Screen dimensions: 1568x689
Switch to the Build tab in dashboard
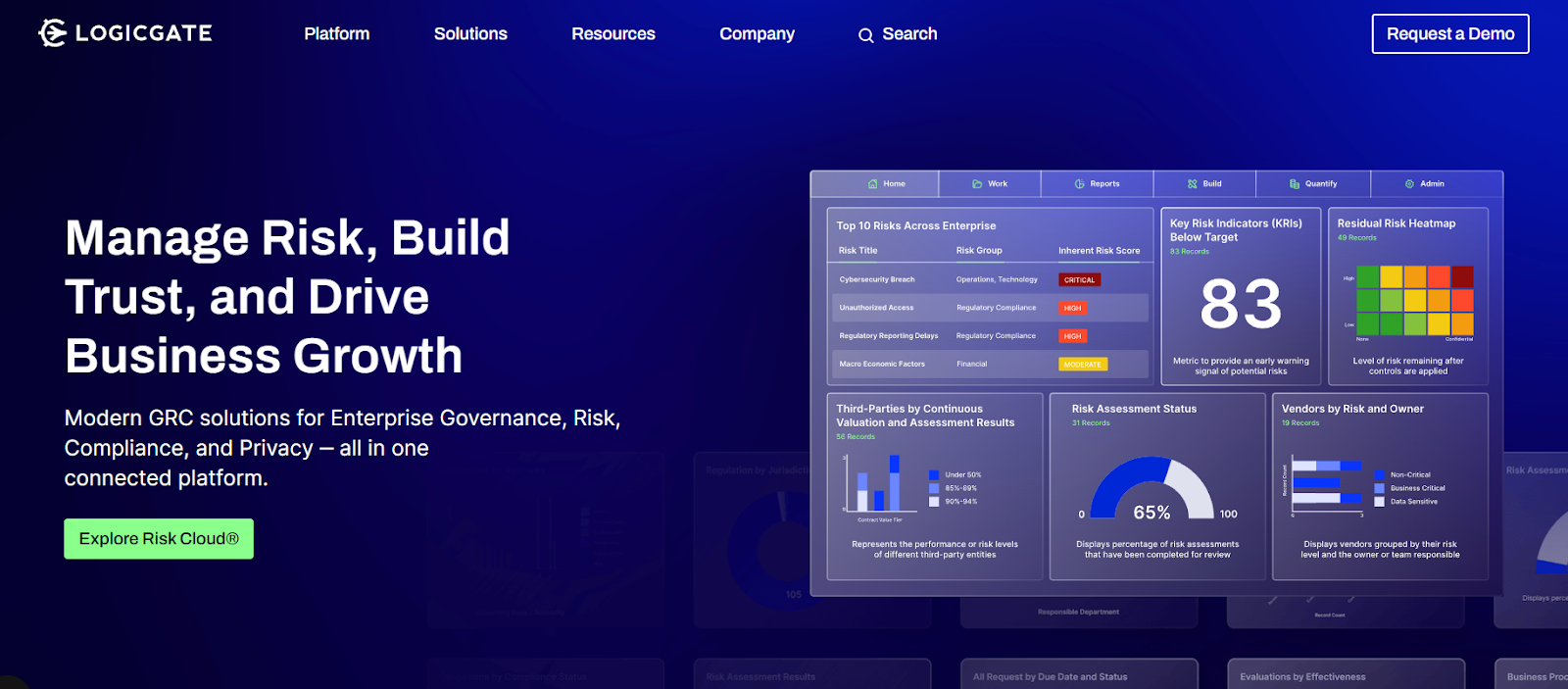tap(1204, 184)
